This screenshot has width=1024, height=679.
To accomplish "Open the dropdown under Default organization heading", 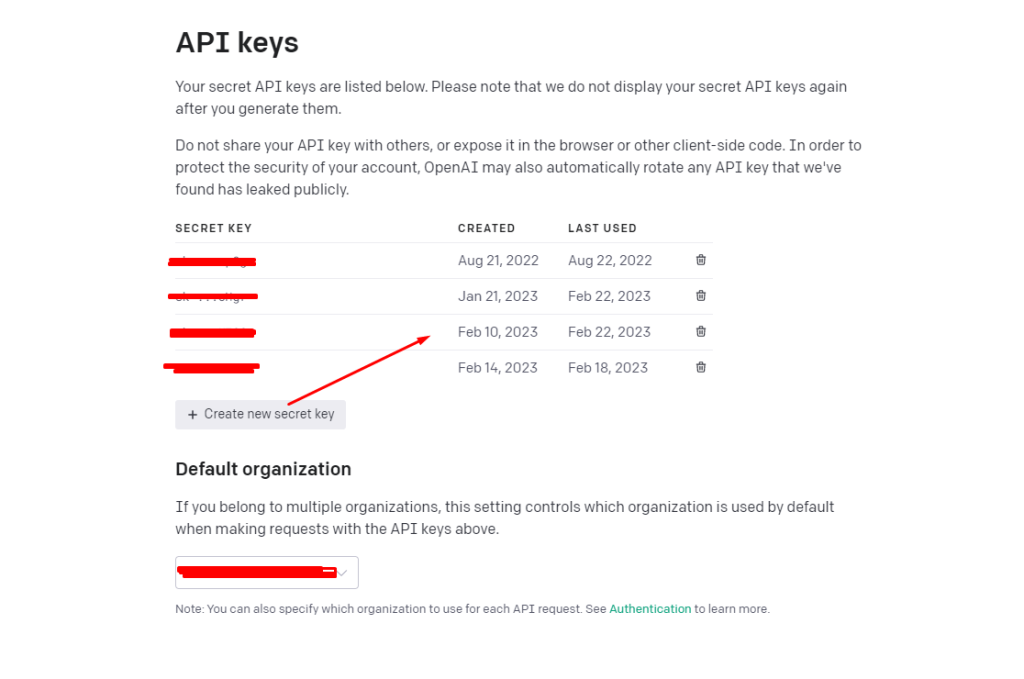I will coord(266,572).
